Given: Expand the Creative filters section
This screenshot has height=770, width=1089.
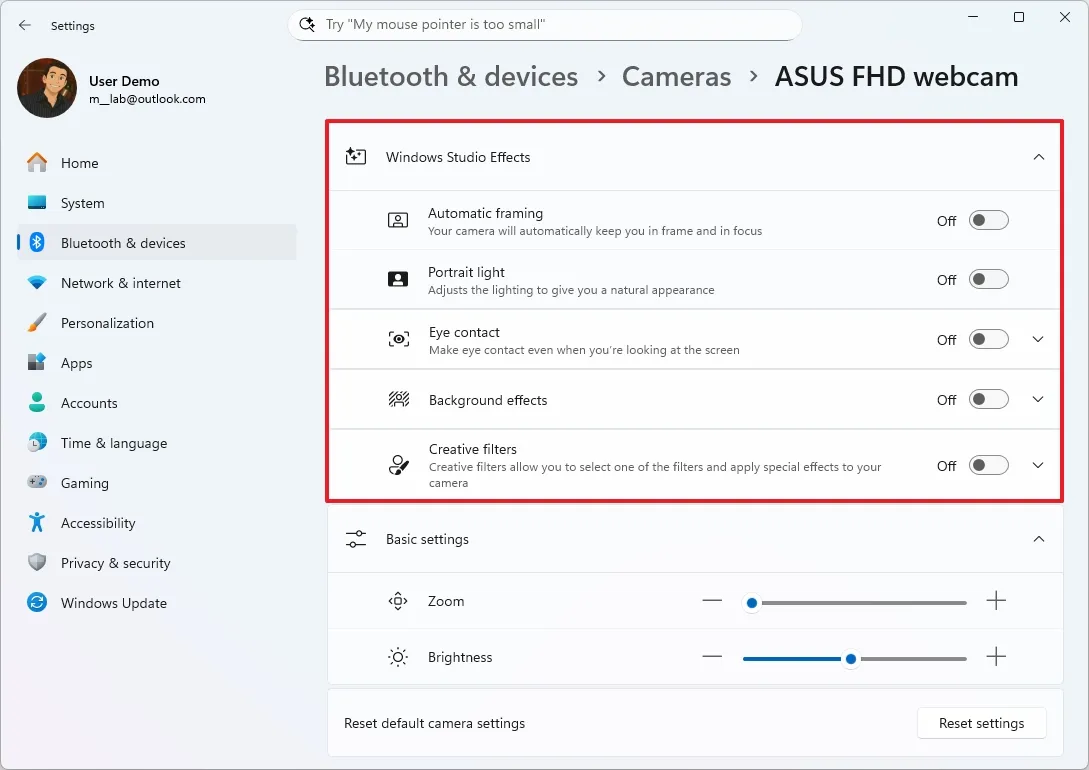Looking at the screenshot, I should (x=1038, y=464).
